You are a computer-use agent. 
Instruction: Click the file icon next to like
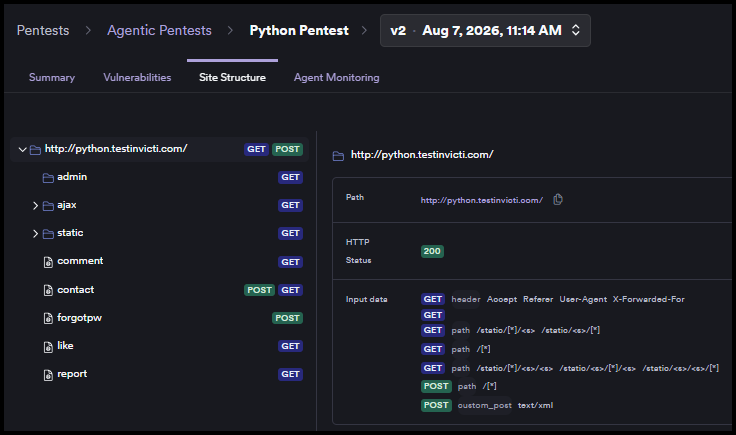click(x=48, y=347)
